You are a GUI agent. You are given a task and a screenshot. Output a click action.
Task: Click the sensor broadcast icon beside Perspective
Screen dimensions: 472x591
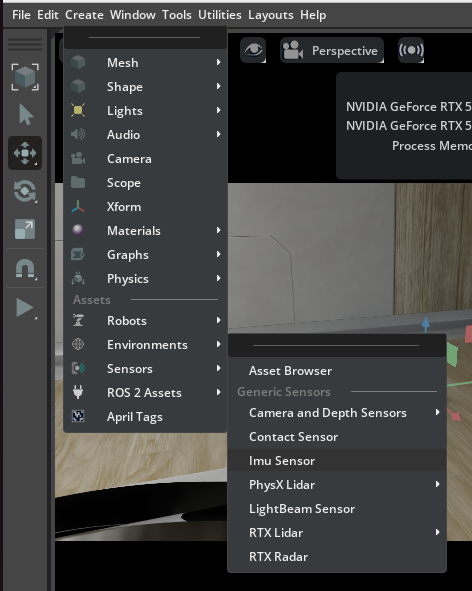tap(411, 50)
